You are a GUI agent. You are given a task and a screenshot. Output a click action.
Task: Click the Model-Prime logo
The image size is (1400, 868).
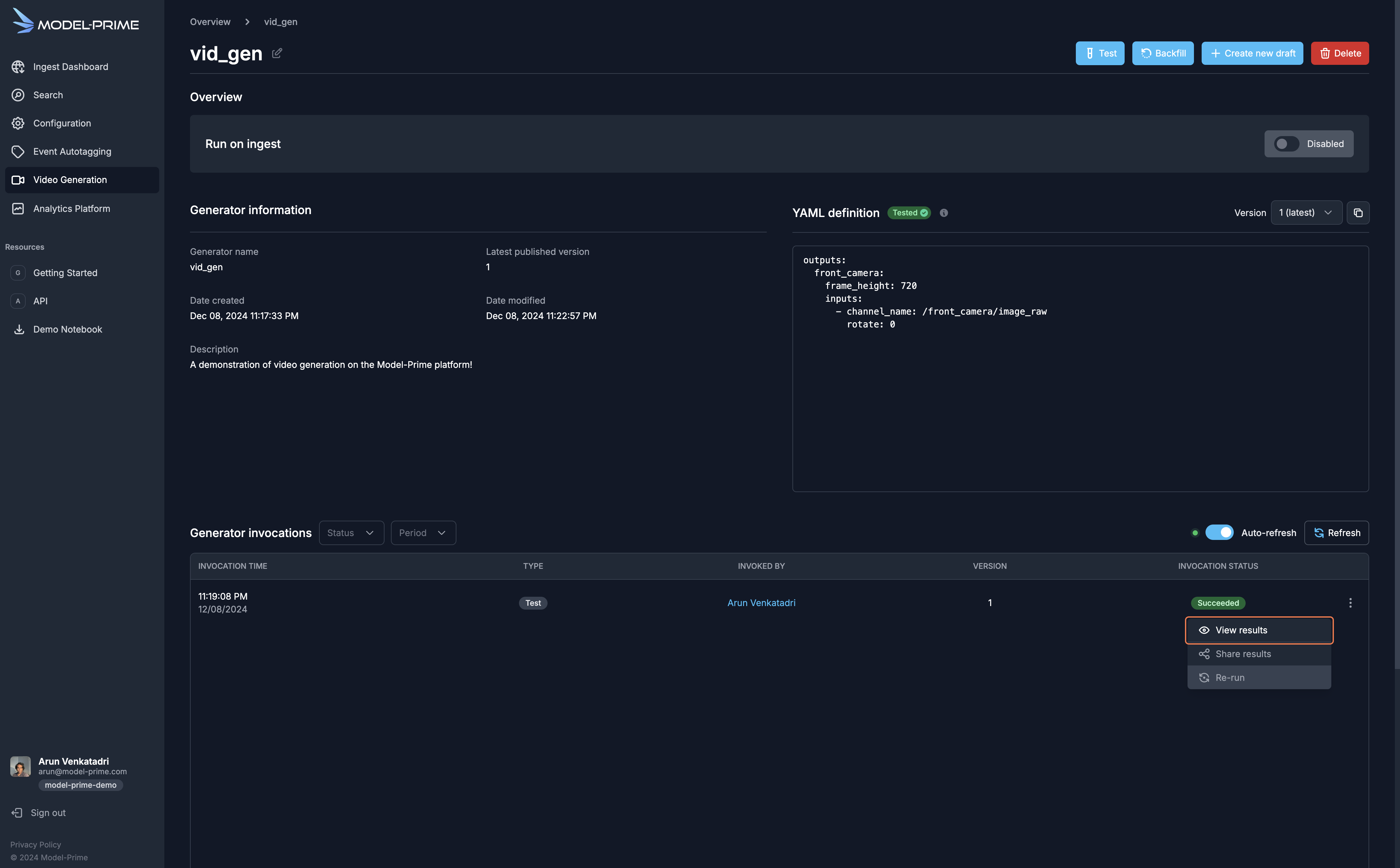[75, 21]
